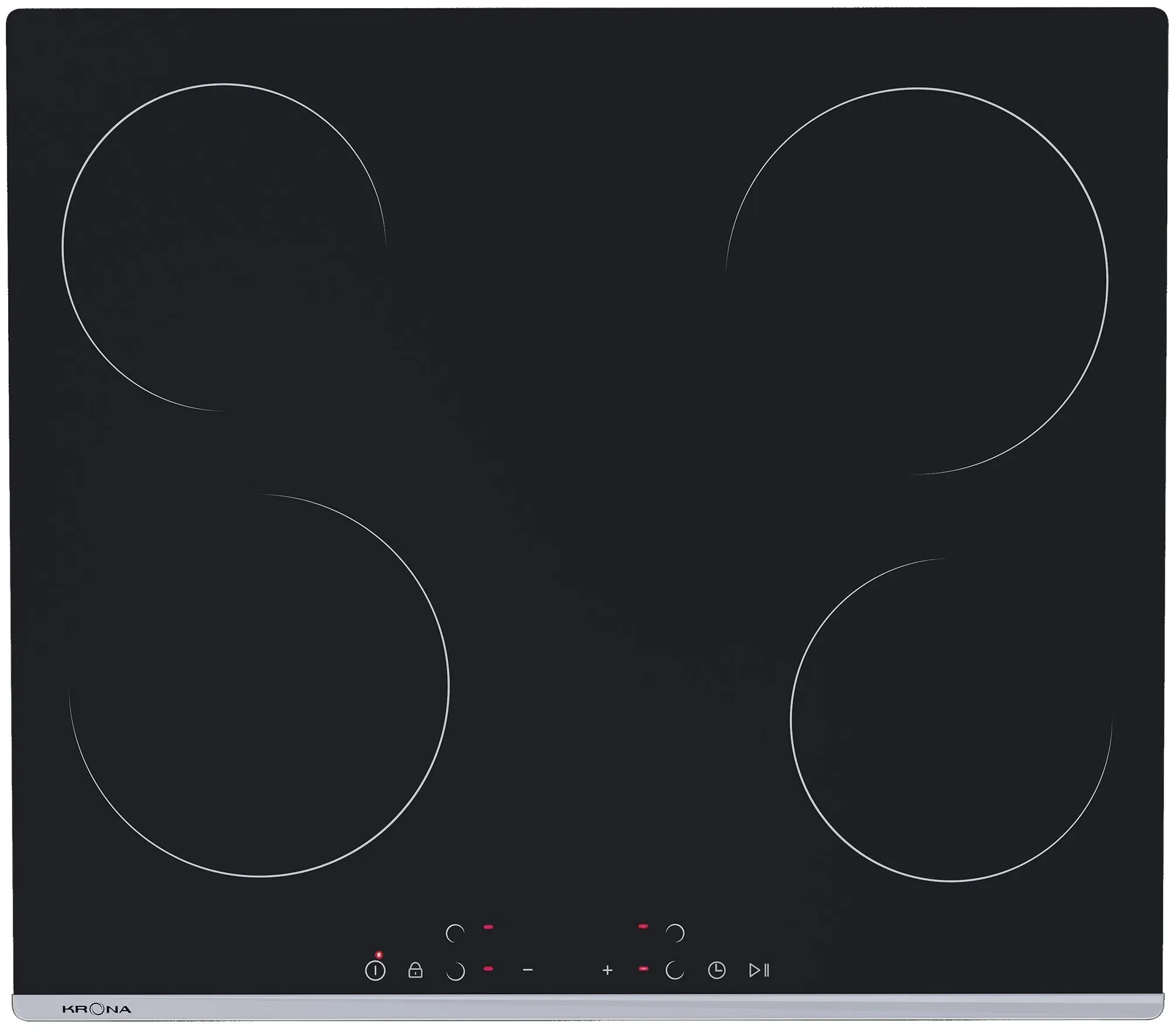Touch the front-right cooking zone circle

click(951, 720)
